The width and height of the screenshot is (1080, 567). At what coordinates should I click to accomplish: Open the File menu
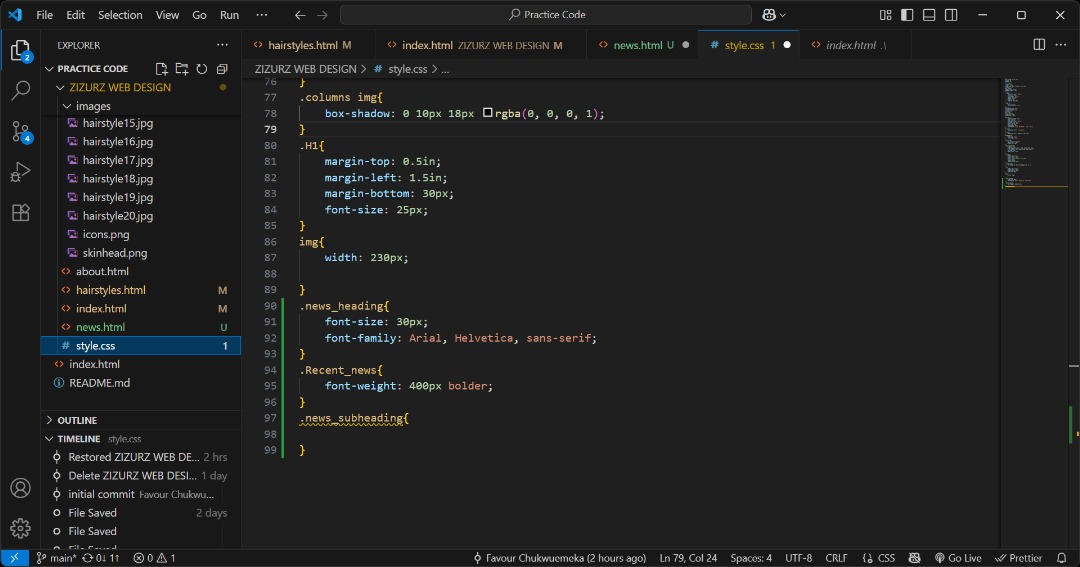[x=45, y=14]
